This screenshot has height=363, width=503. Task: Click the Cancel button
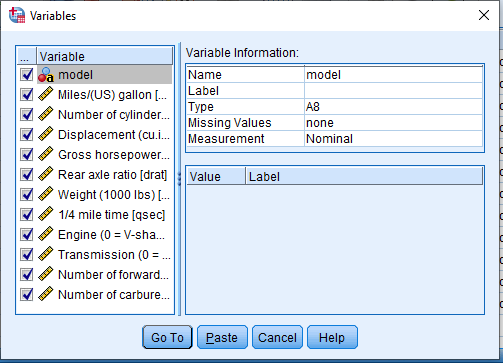point(277,337)
